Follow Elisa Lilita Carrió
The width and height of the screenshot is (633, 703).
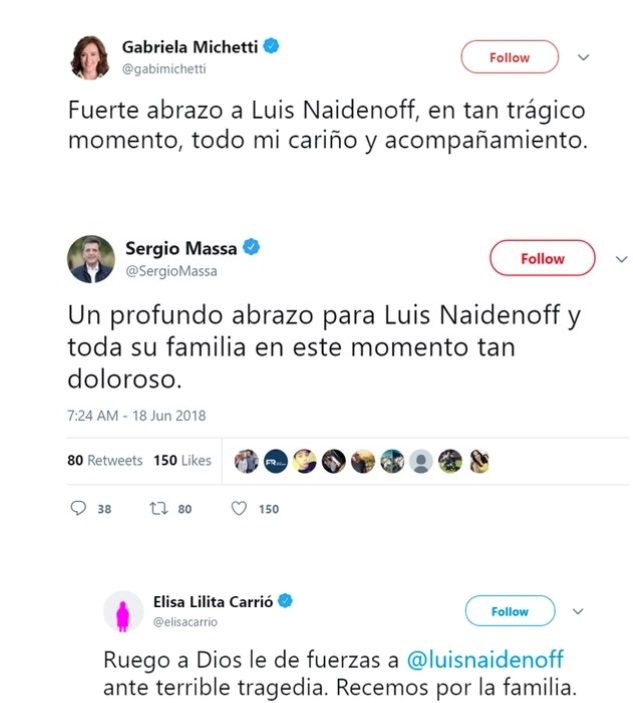pyautogui.click(x=509, y=611)
